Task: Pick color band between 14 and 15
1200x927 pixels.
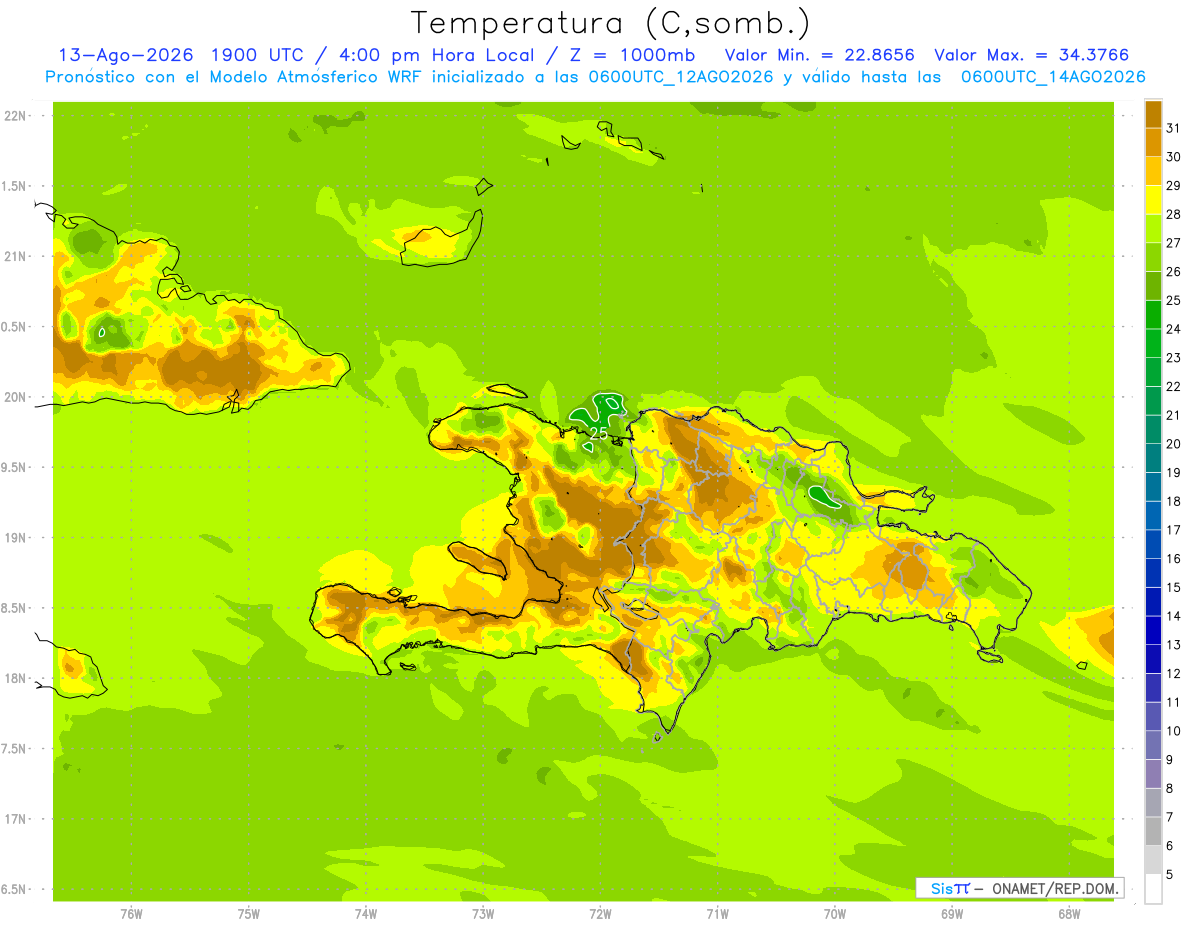Action: pos(1153,602)
